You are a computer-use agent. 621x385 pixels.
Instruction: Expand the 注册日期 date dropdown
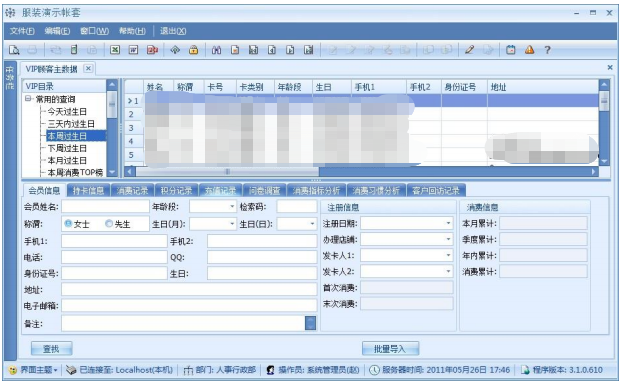click(448, 223)
